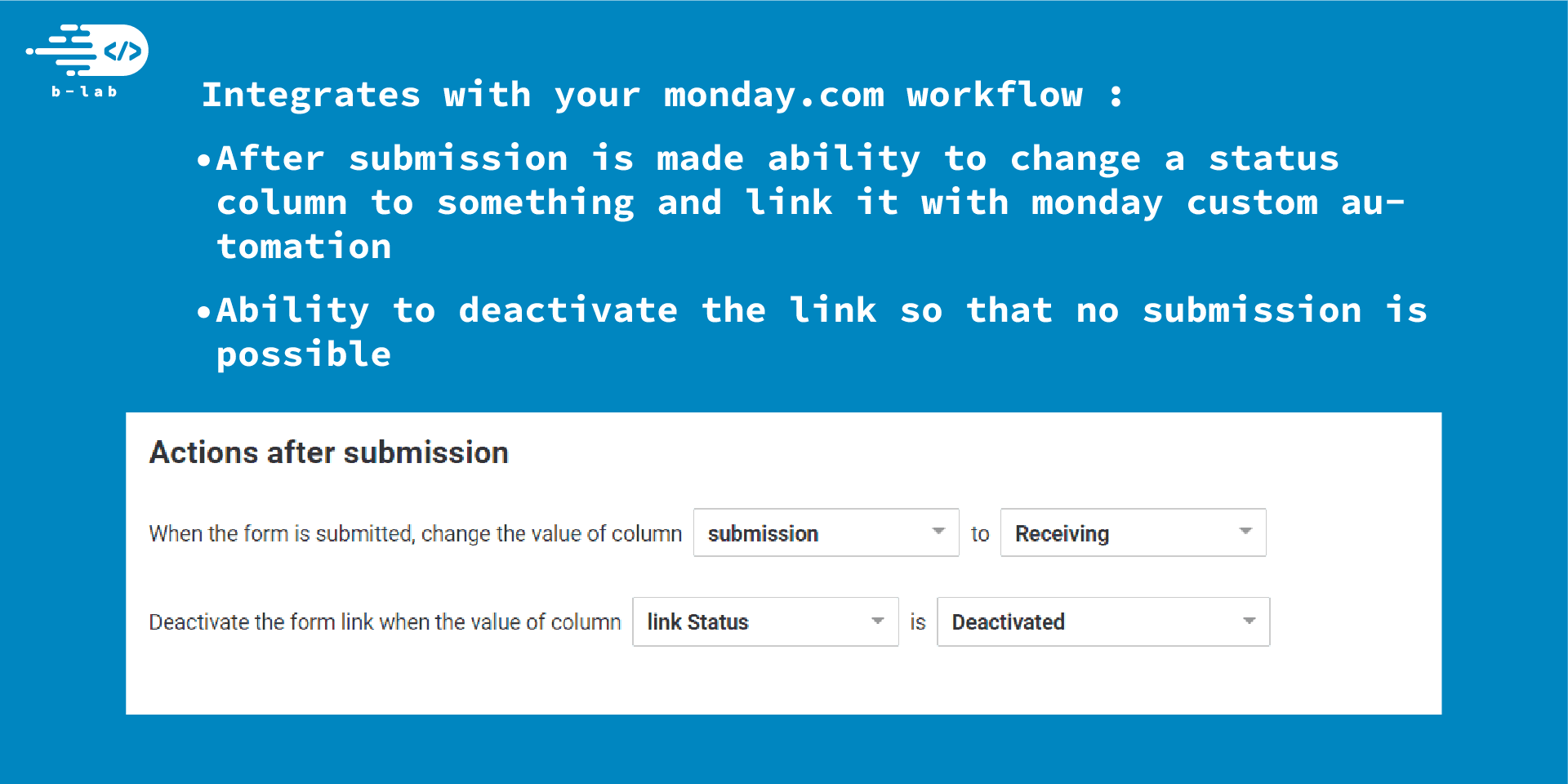Click the b-lab text under the logo
The width and height of the screenshot is (1568, 784).
(x=84, y=91)
